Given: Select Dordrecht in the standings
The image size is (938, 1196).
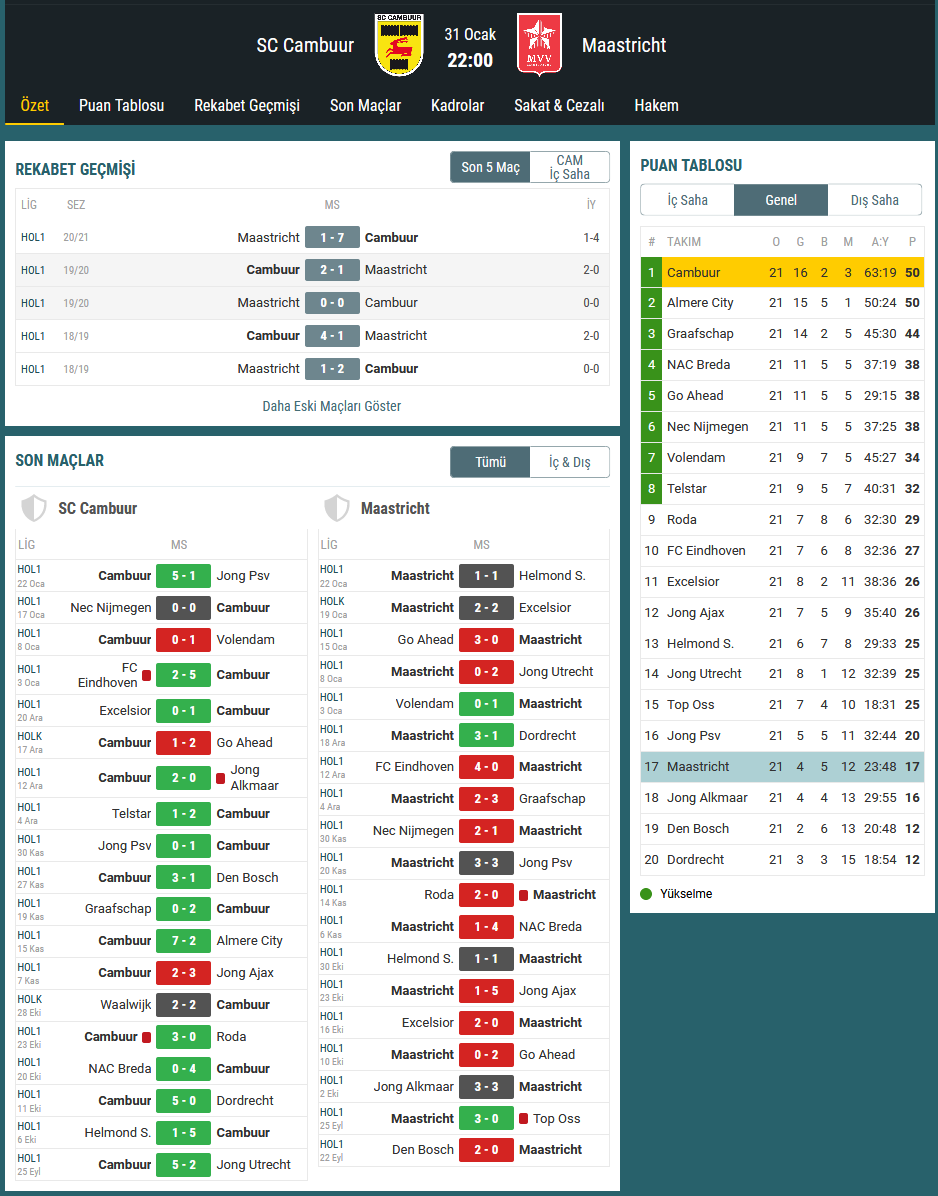Looking at the screenshot, I should [x=695, y=860].
